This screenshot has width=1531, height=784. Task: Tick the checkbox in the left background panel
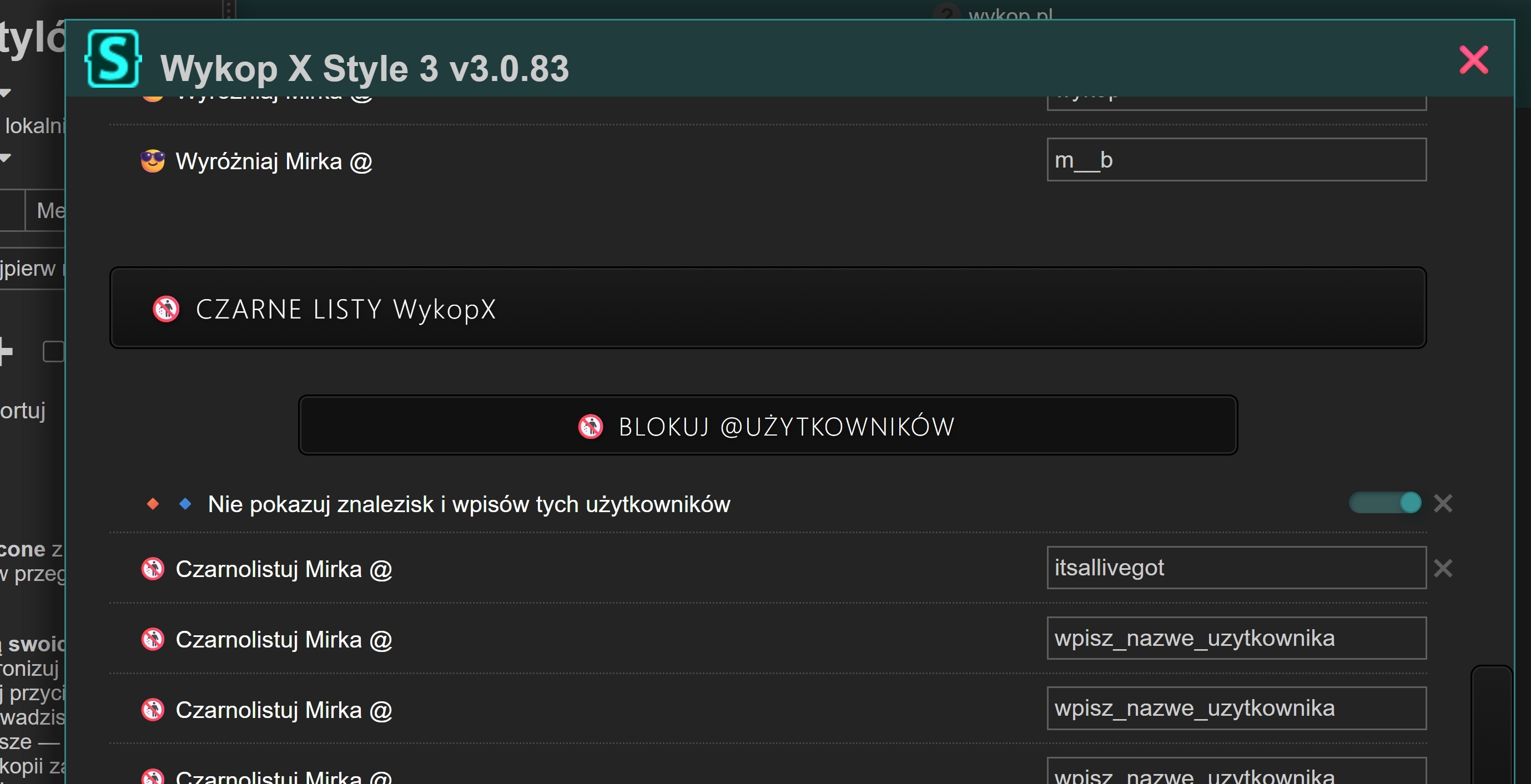(x=53, y=351)
